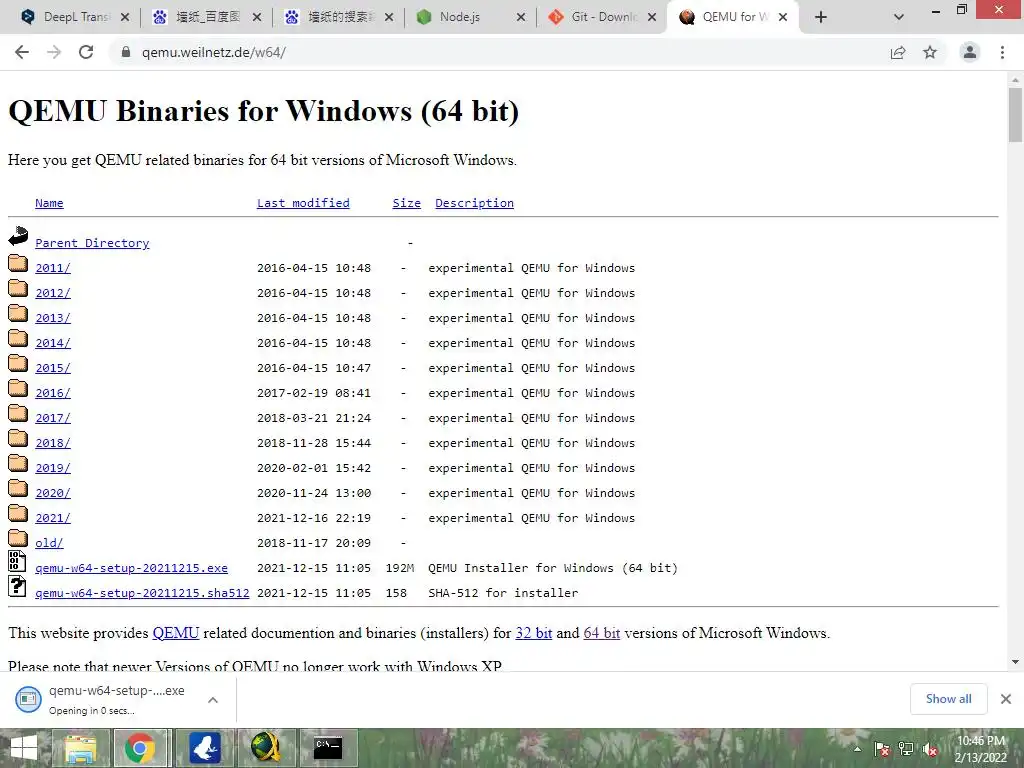This screenshot has width=1024, height=768.
Task: Show hidden system tray icons
Action: tap(857, 749)
